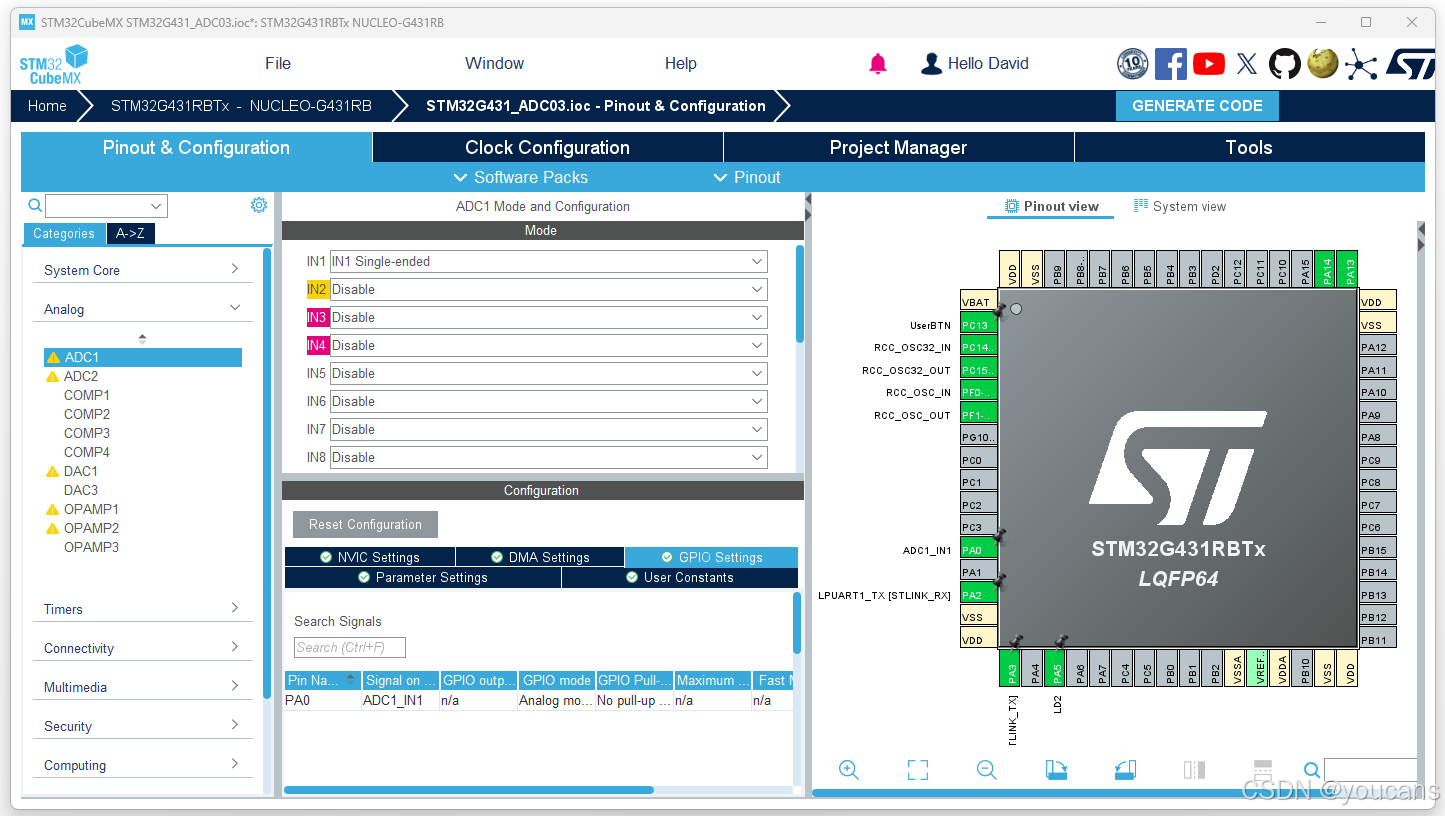Viewport: 1445px width, 816px height.
Task: Click the ST logo in the header
Action: pos(1409,64)
